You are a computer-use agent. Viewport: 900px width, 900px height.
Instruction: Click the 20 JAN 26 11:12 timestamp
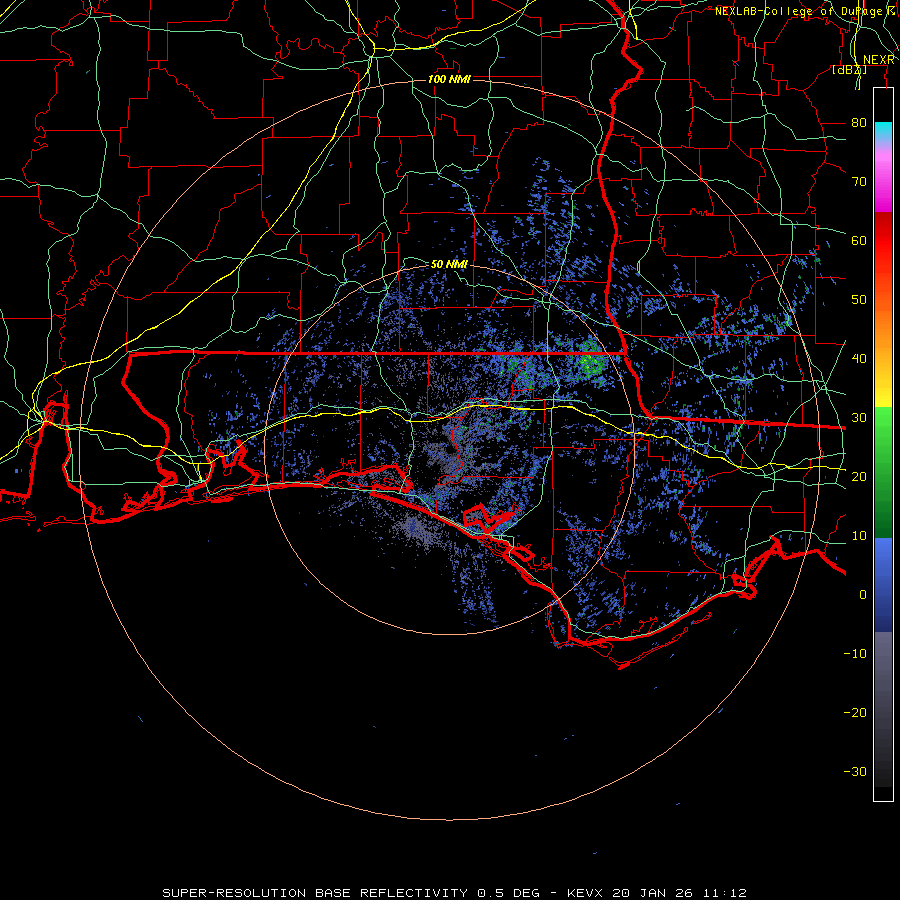(679, 893)
